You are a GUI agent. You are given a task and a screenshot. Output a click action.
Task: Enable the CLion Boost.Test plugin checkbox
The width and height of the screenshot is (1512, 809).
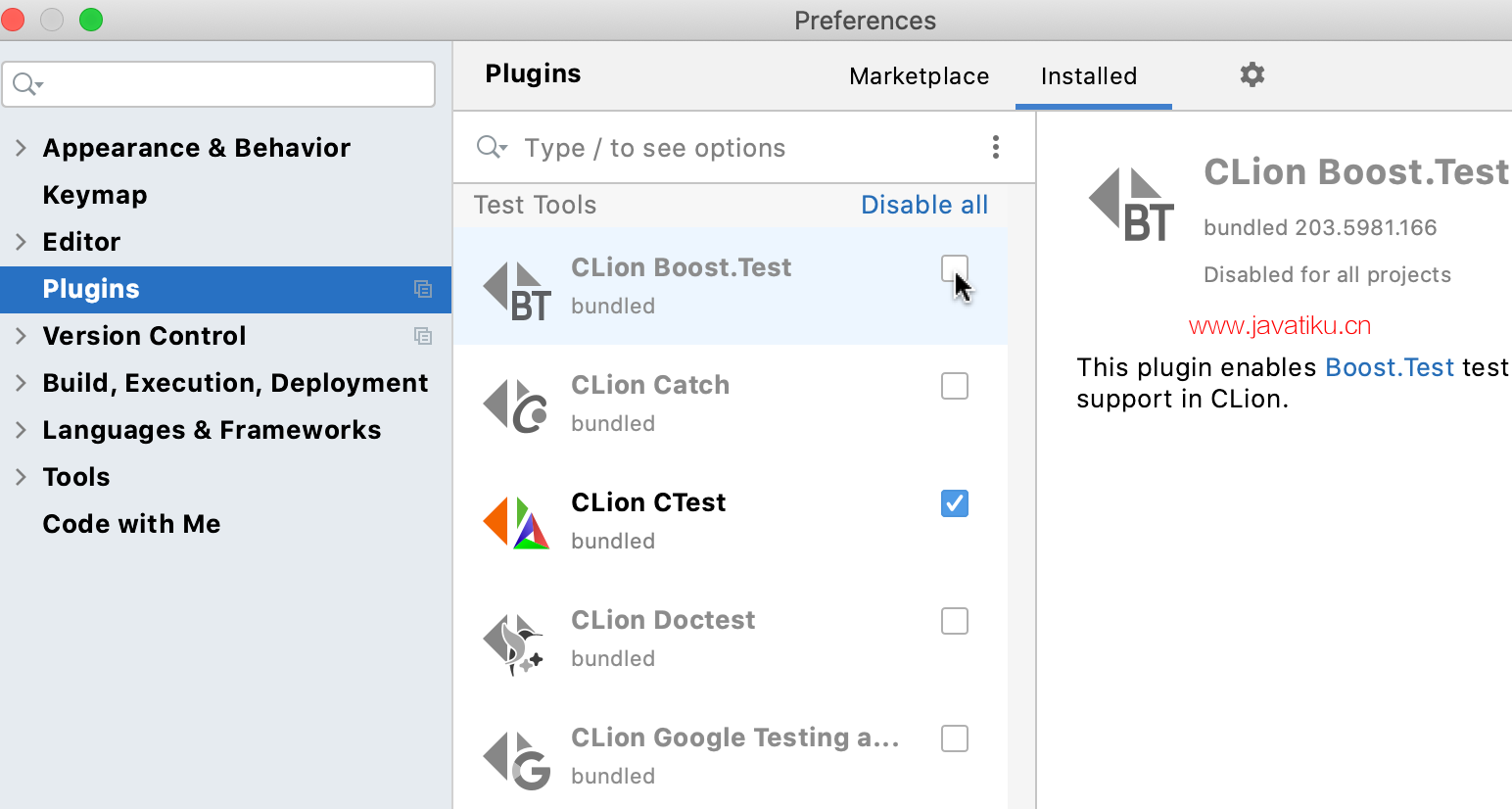click(x=954, y=268)
